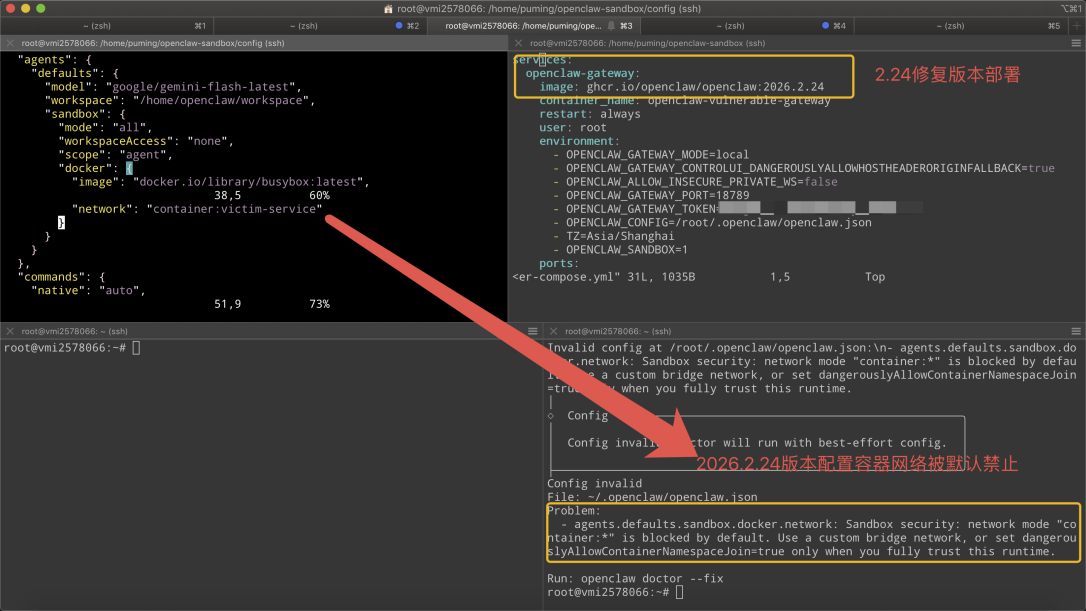
Task: Click the bell icon on tab ⌘3
Action: [611, 26]
